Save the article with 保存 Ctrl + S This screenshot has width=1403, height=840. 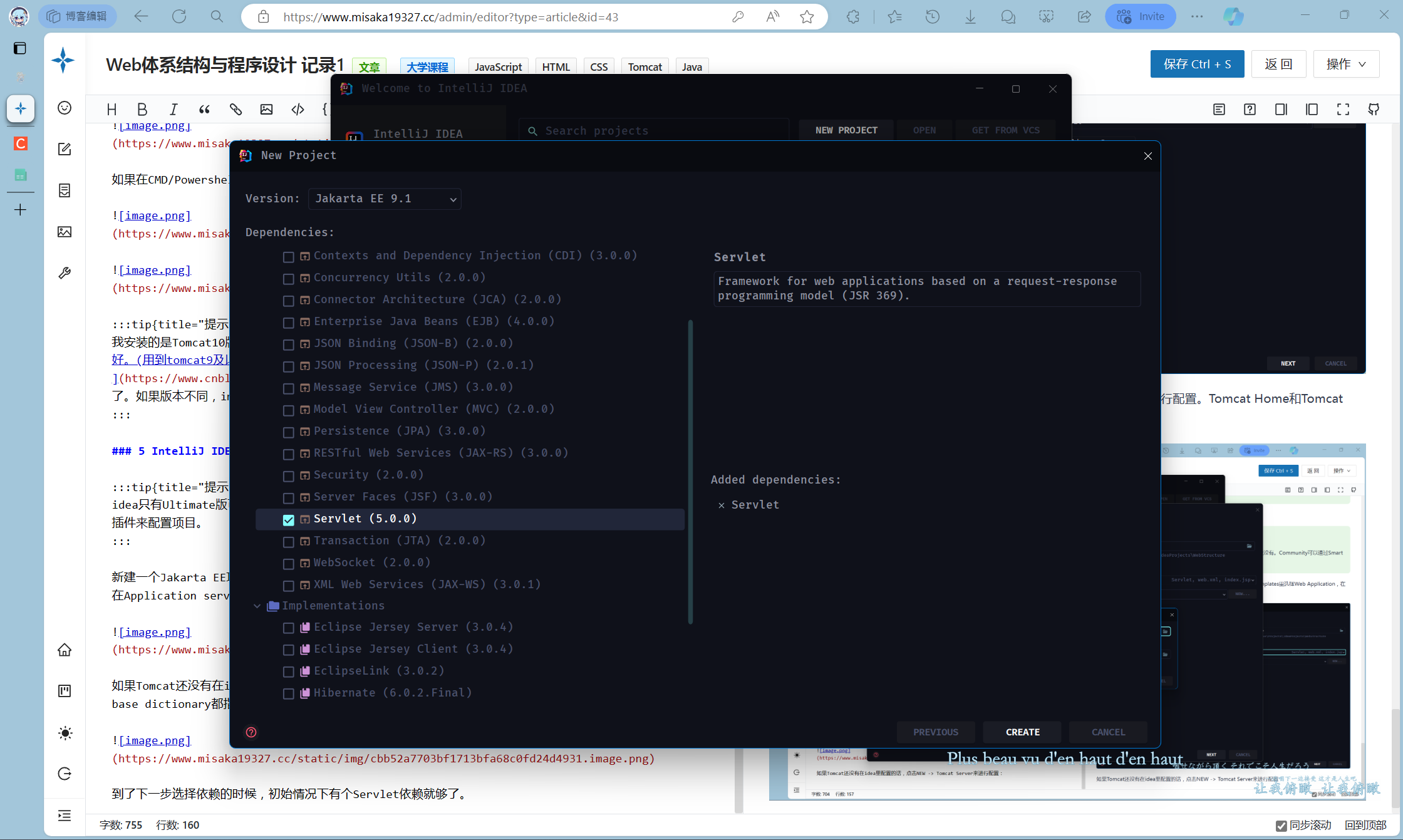tap(1197, 64)
